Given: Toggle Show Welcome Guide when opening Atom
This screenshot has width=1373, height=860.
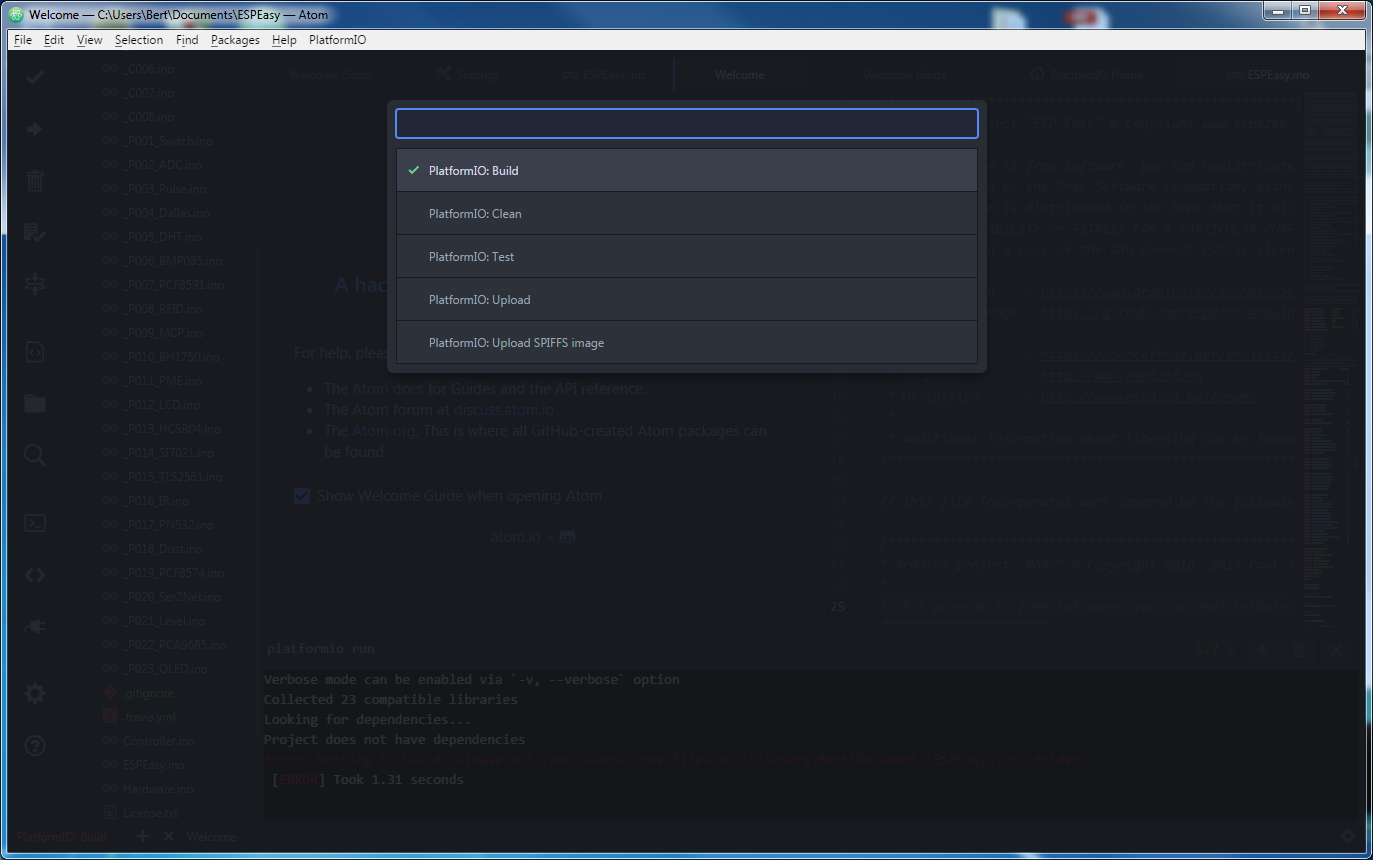Looking at the screenshot, I should (x=302, y=496).
